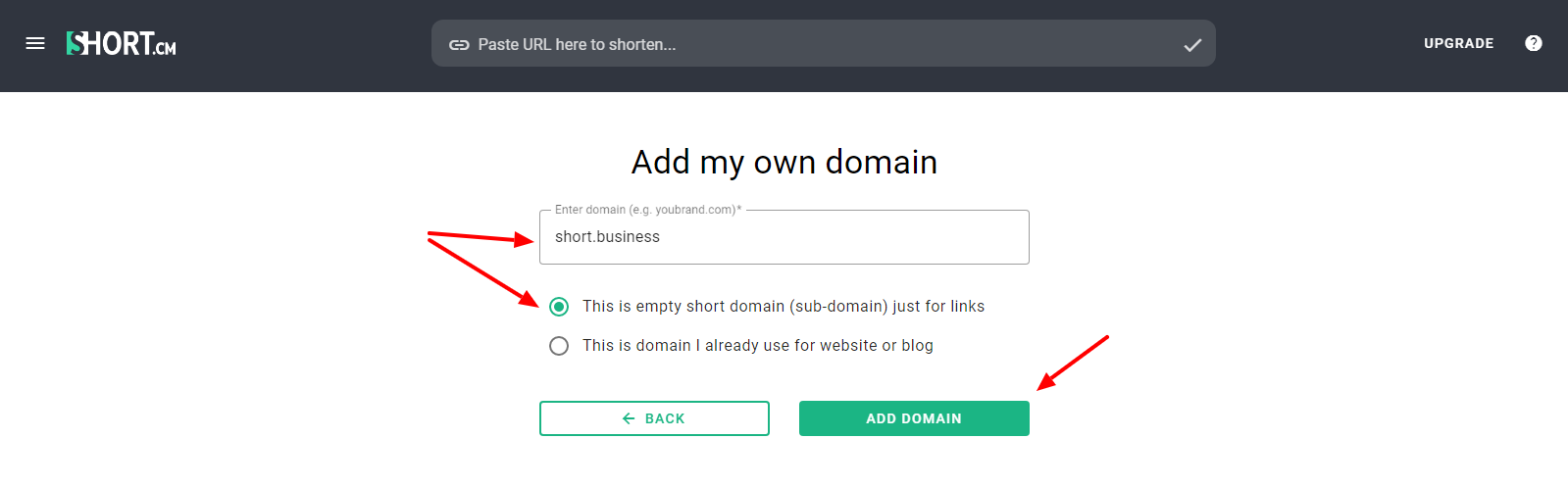Image resolution: width=1568 pixels, height=488 pixels.
Task: Click the "Enter domain" floating field label
Action: [648, 210]
